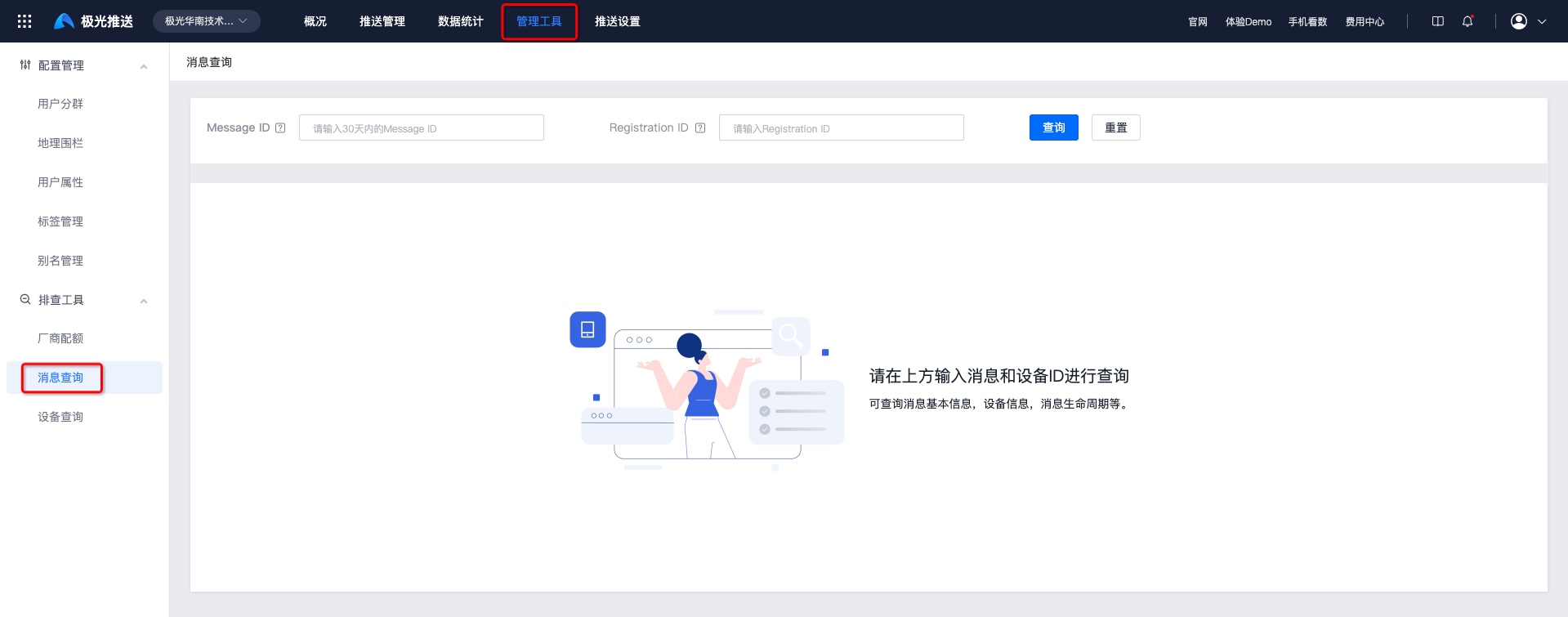Image resolution: width=1568 pixels, height=617 pixels.
Task: Open the documentation book icon
Action: click(1438, 21)
